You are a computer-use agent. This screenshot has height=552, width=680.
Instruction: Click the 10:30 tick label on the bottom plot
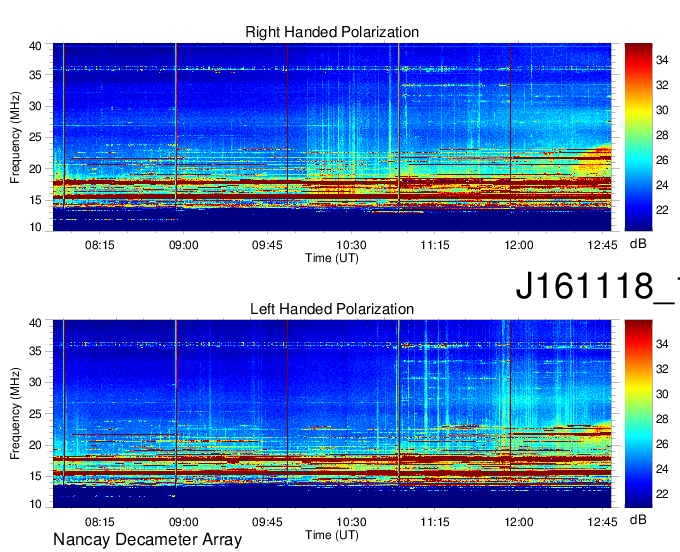click(351, 522)
